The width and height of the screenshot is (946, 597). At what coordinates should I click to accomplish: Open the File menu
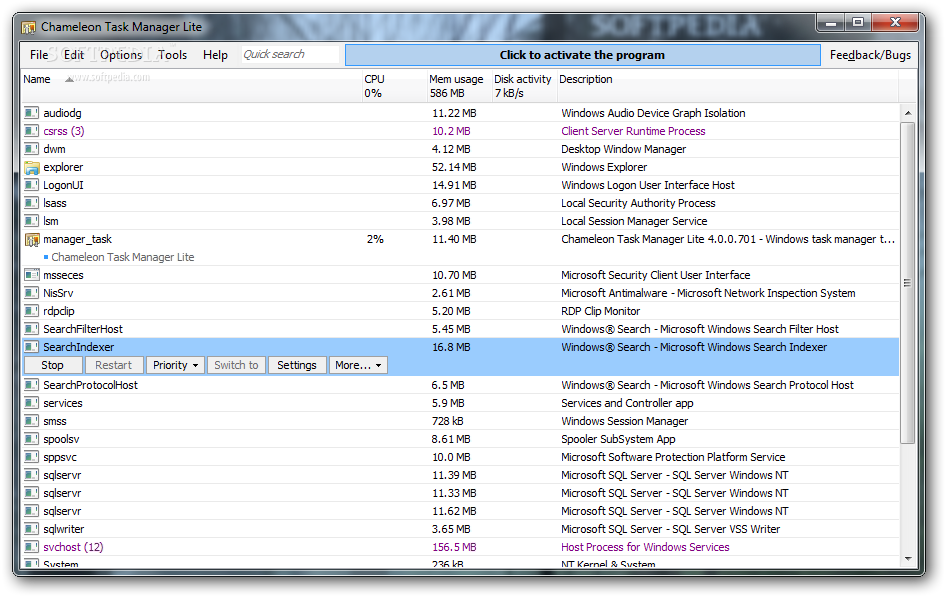[39, 55]
